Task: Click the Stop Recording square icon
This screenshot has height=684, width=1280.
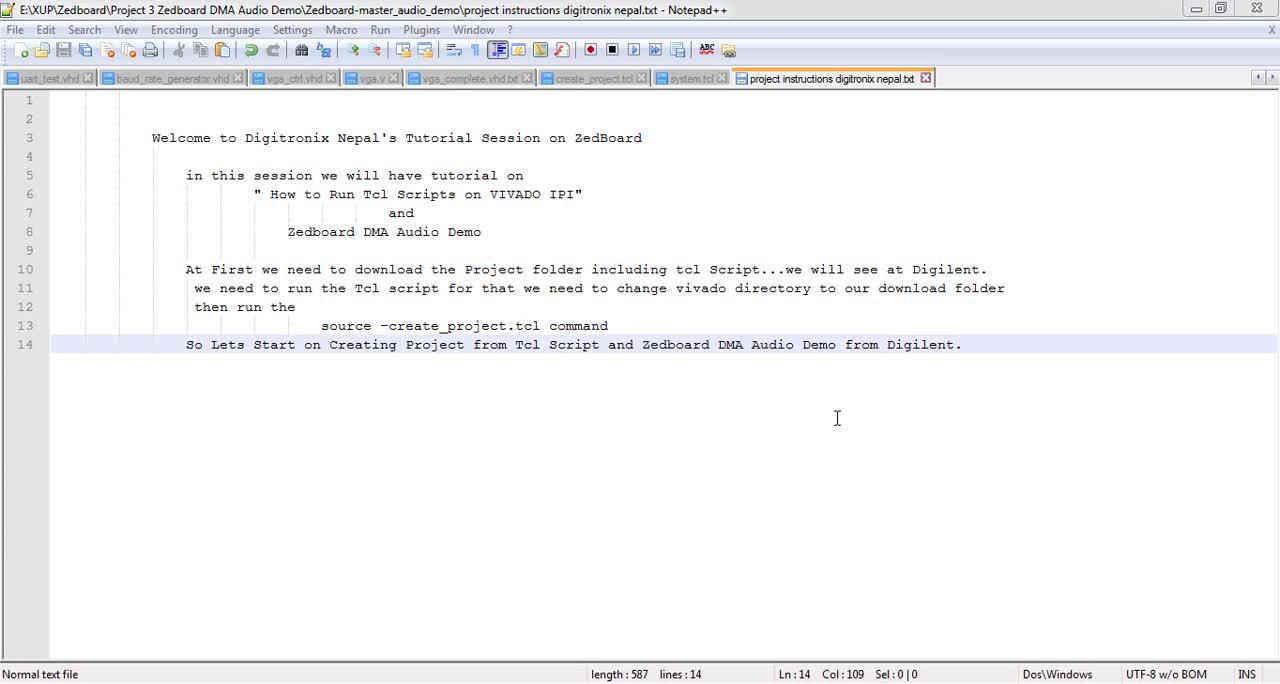Action: pyautogui.click(x=612, y=50)
